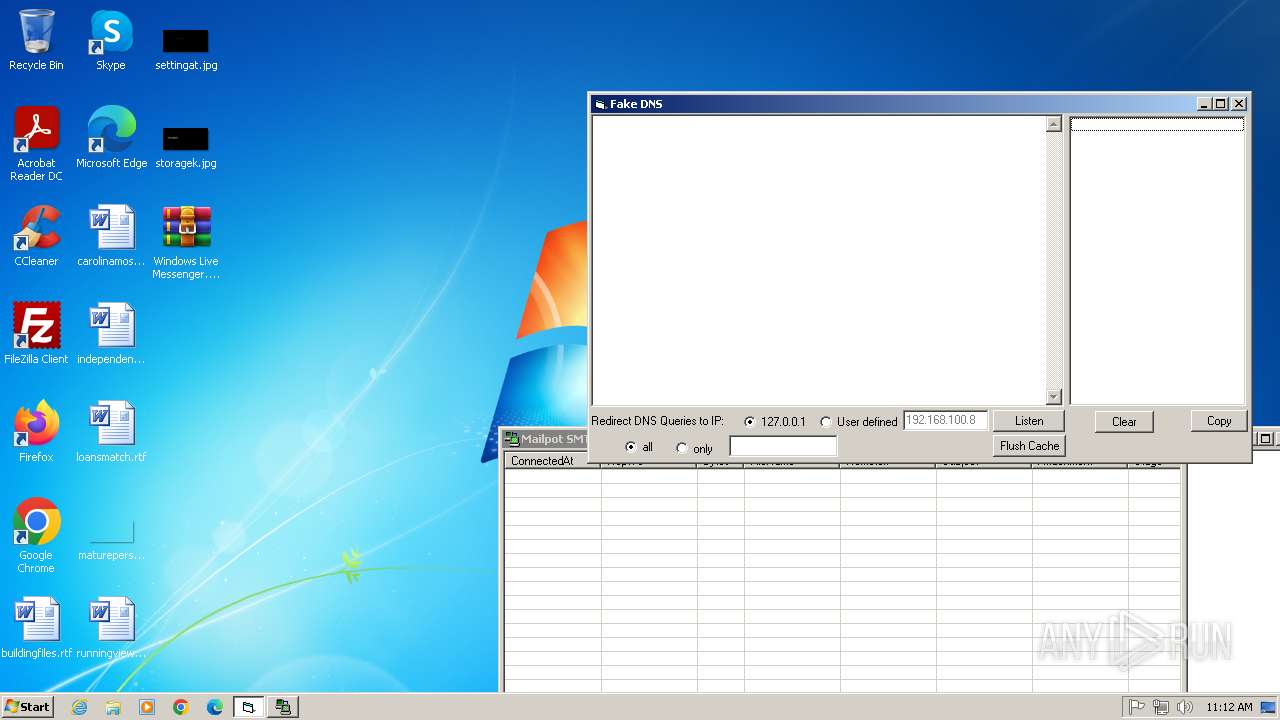
Task: Select the independen document icon
Action: (111, 334)
